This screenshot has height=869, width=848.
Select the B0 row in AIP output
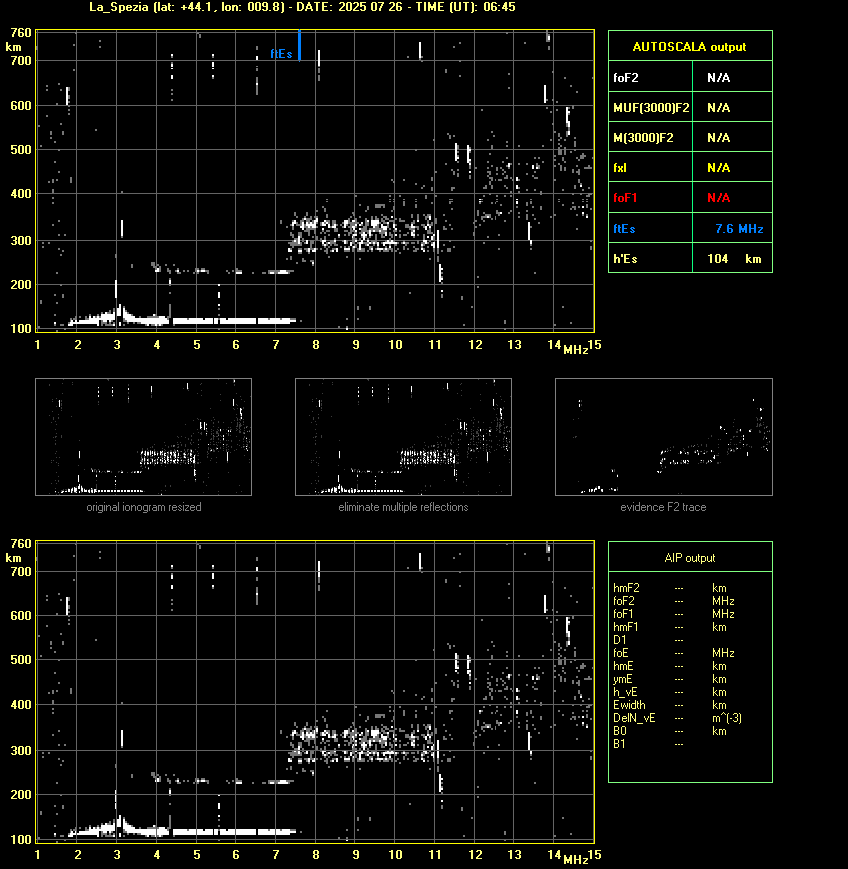point(670,731)
